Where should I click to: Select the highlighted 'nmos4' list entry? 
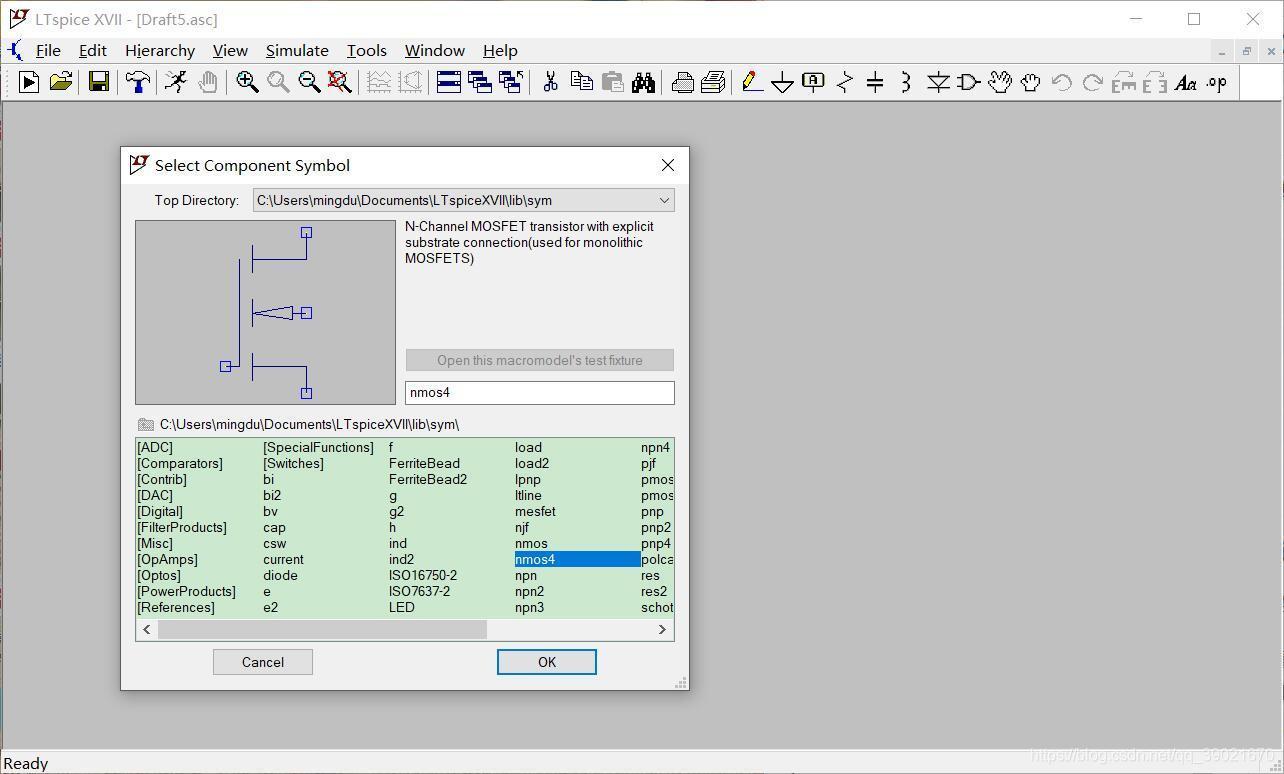[x=577, y=559]
